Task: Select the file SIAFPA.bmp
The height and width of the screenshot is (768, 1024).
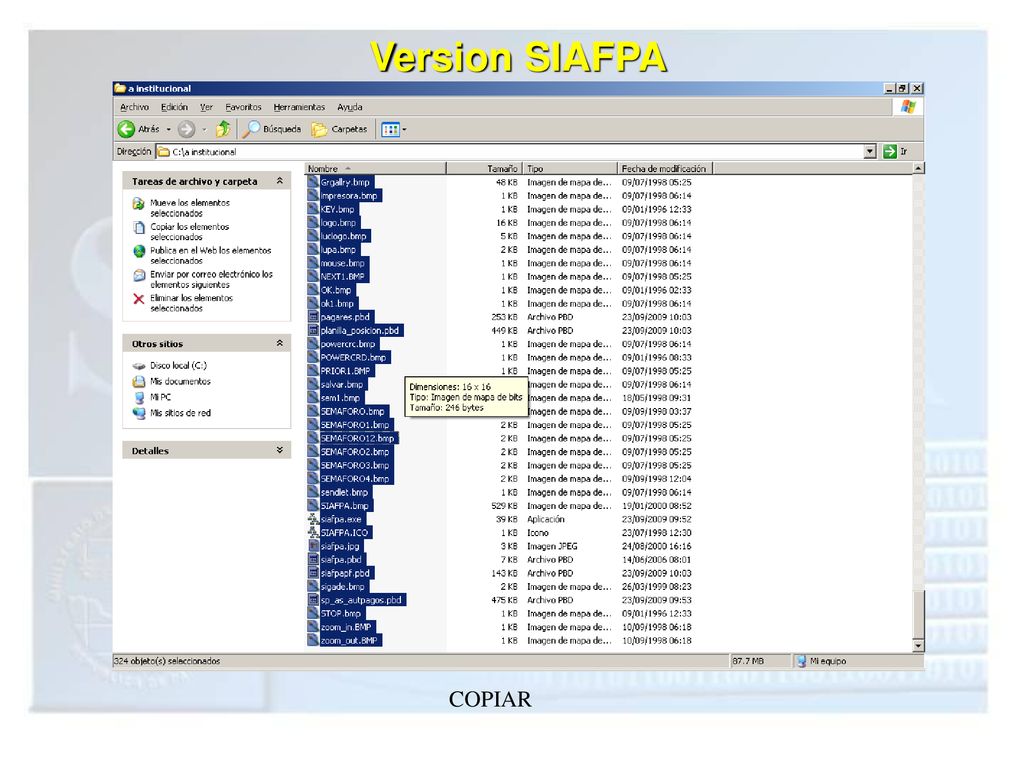Action: click(344, 505)
